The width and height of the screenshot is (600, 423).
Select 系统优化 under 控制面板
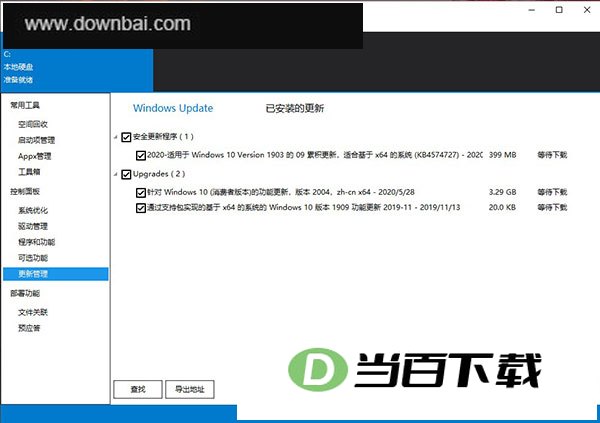33,210
